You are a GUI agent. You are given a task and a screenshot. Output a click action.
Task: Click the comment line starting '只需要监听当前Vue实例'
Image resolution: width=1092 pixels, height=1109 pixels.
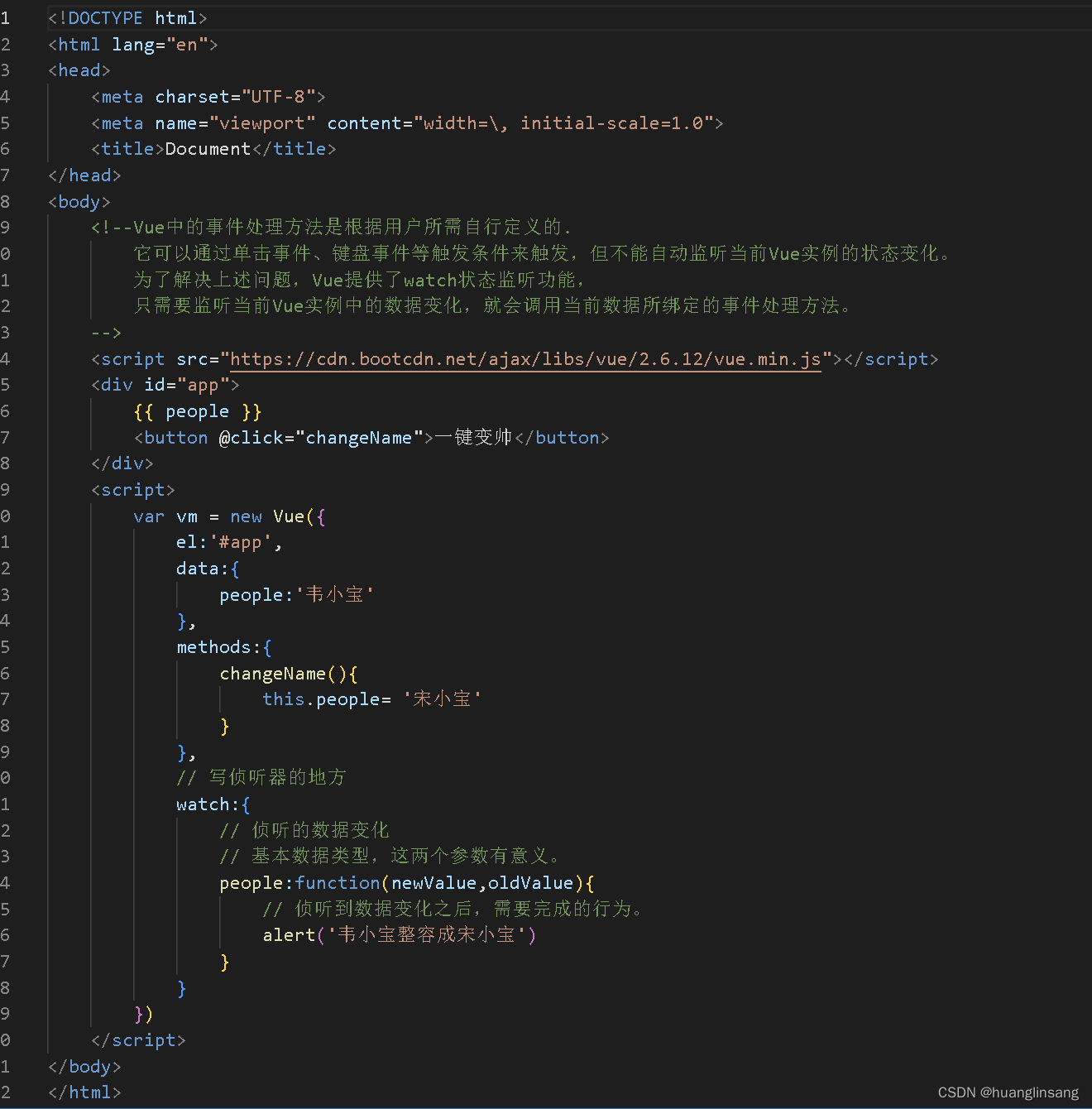pyautogui.click(x=493, y=306)
